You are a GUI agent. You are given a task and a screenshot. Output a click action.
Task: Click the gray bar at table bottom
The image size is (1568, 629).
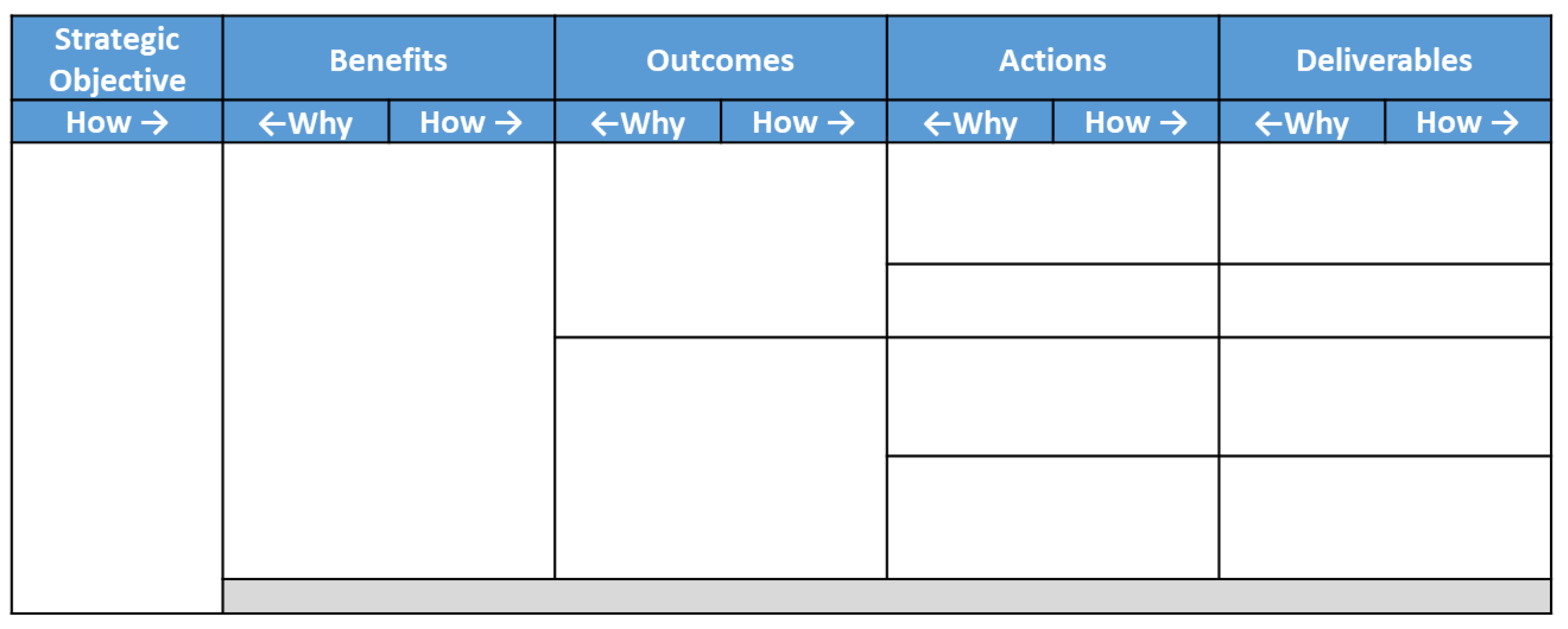tap(886, 596)
